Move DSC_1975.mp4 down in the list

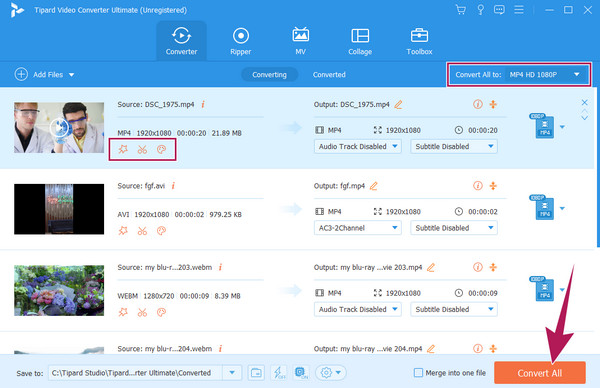pyautogui.click(x=584, y=118)
